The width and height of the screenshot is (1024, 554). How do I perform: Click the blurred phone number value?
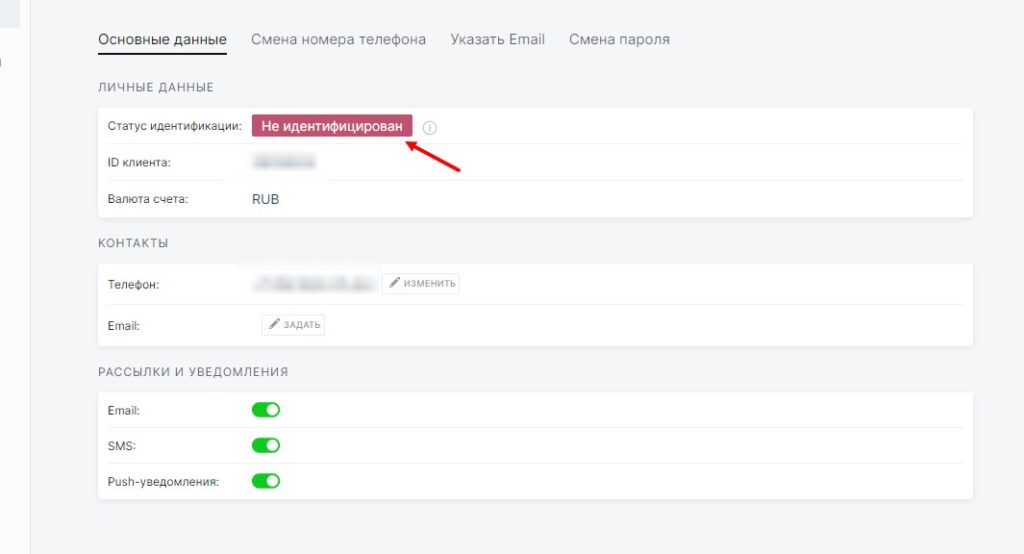pos(315,284)
